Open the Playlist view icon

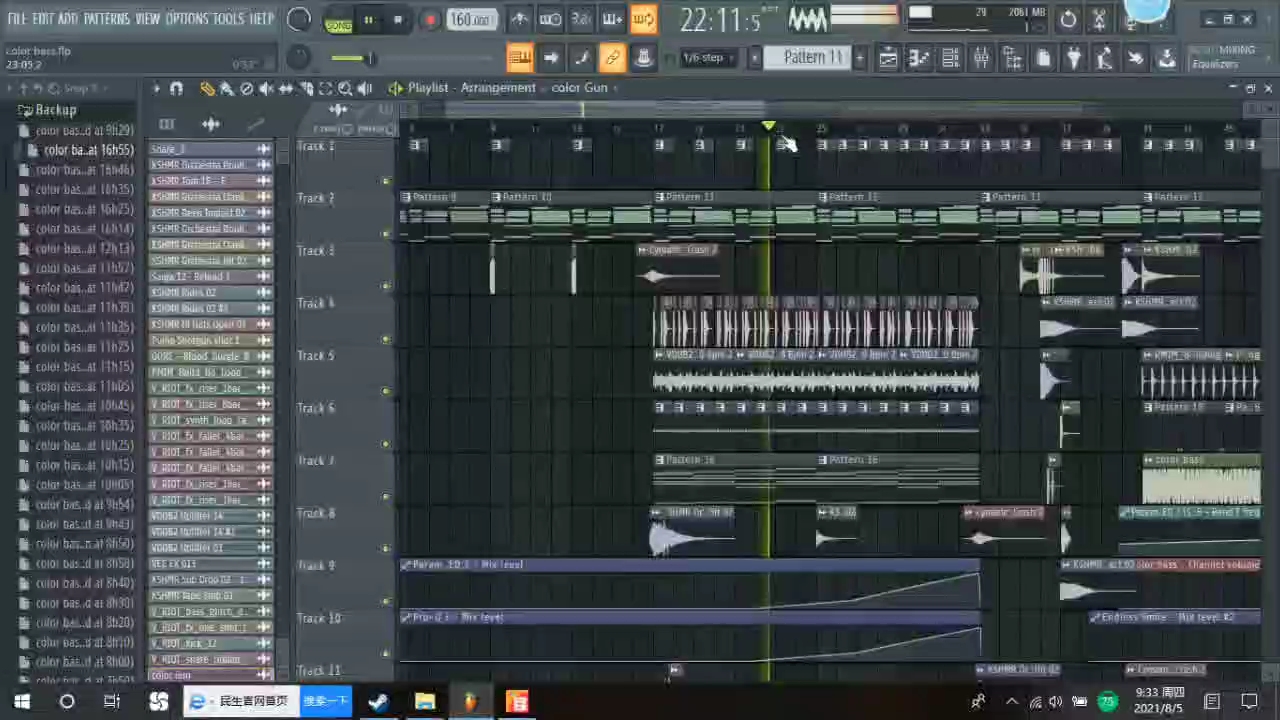[x=888, y=59]
